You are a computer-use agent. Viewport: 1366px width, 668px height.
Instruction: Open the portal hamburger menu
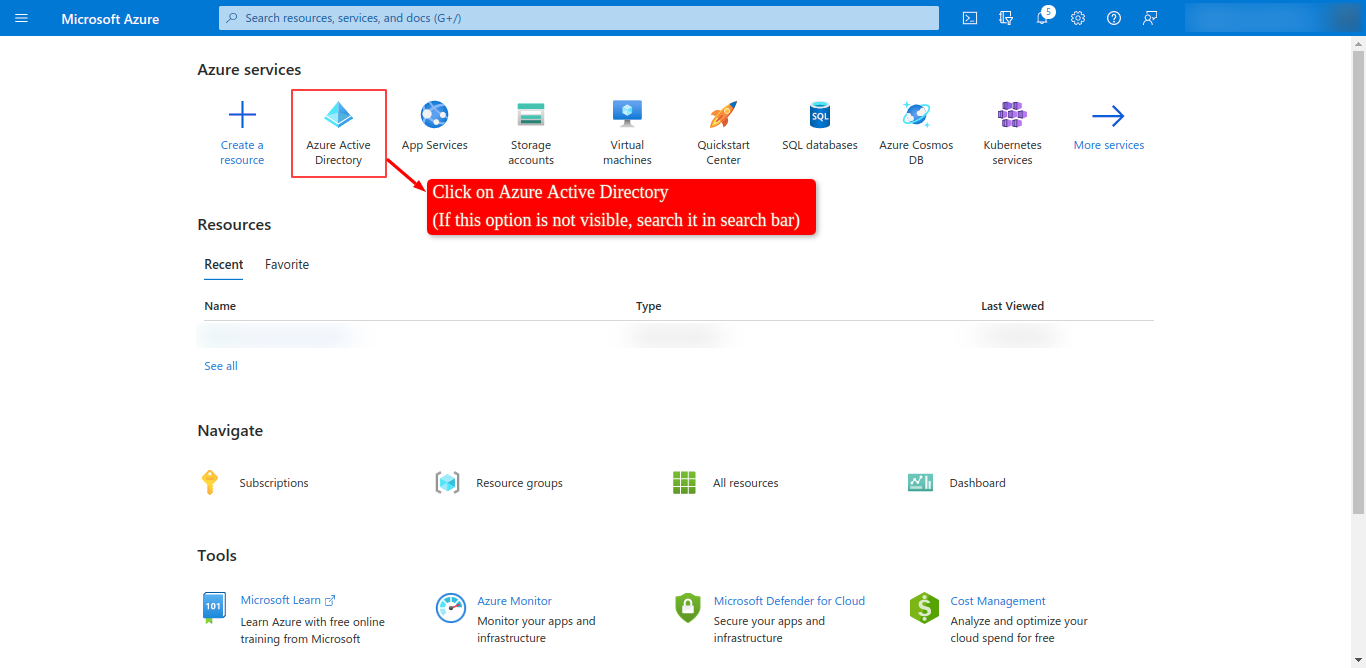[21, 18]
